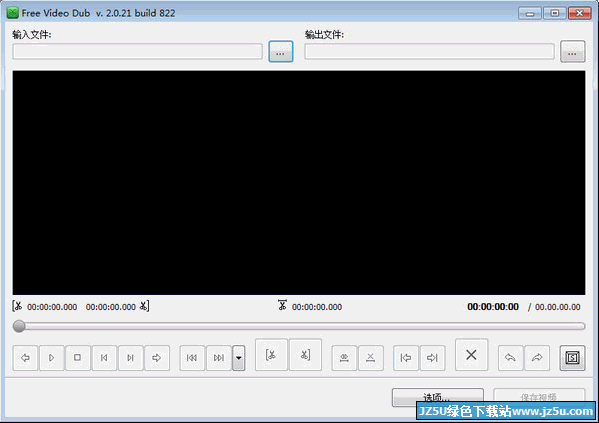The width and height of the screenshot is (599, 423).
Task: Click the remove tag marker button
Action: click(371, 358)
